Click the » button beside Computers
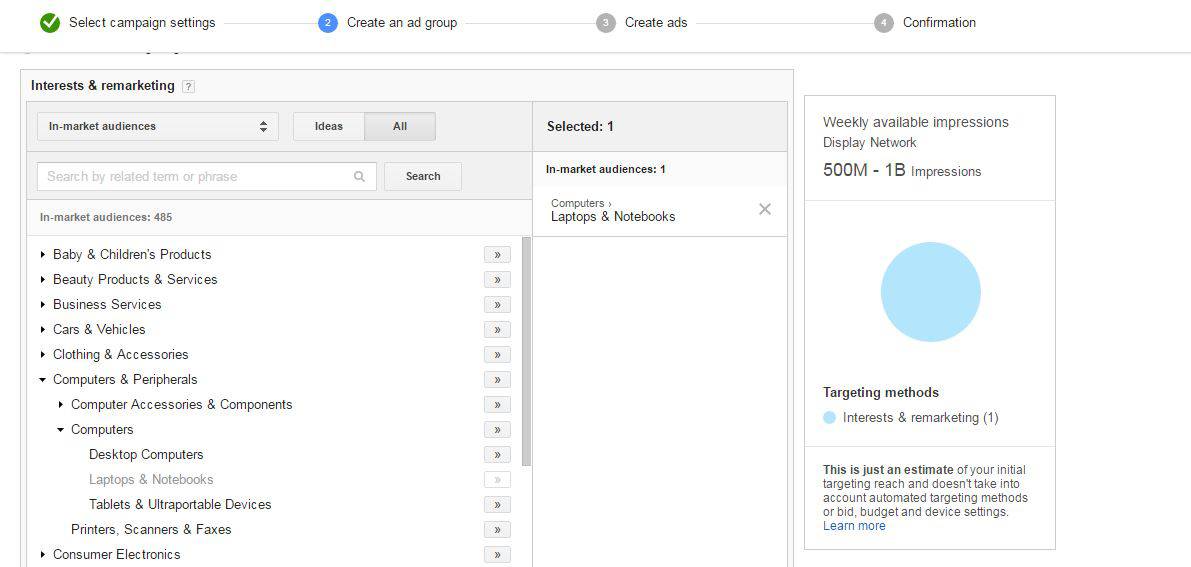This screenshot has width=1191, height=567. click(497, 430)
